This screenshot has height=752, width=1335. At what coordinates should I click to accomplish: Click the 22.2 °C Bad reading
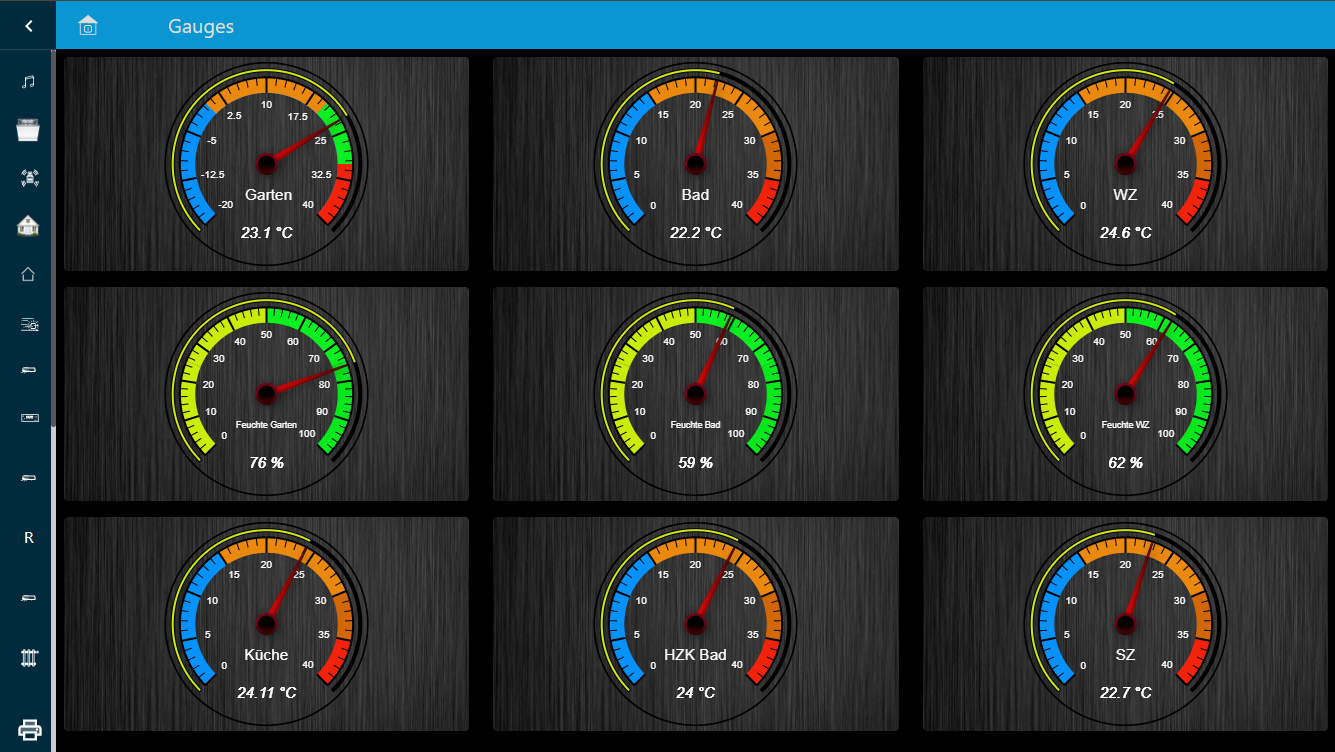pyautogui.click(x=696, y=233)
